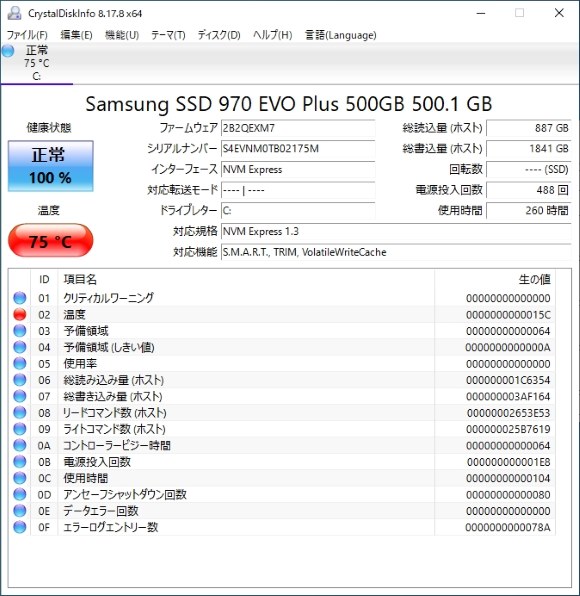Click the power-on count value 488 回
This screenshot has width=580, height=596.
point(529,190)
